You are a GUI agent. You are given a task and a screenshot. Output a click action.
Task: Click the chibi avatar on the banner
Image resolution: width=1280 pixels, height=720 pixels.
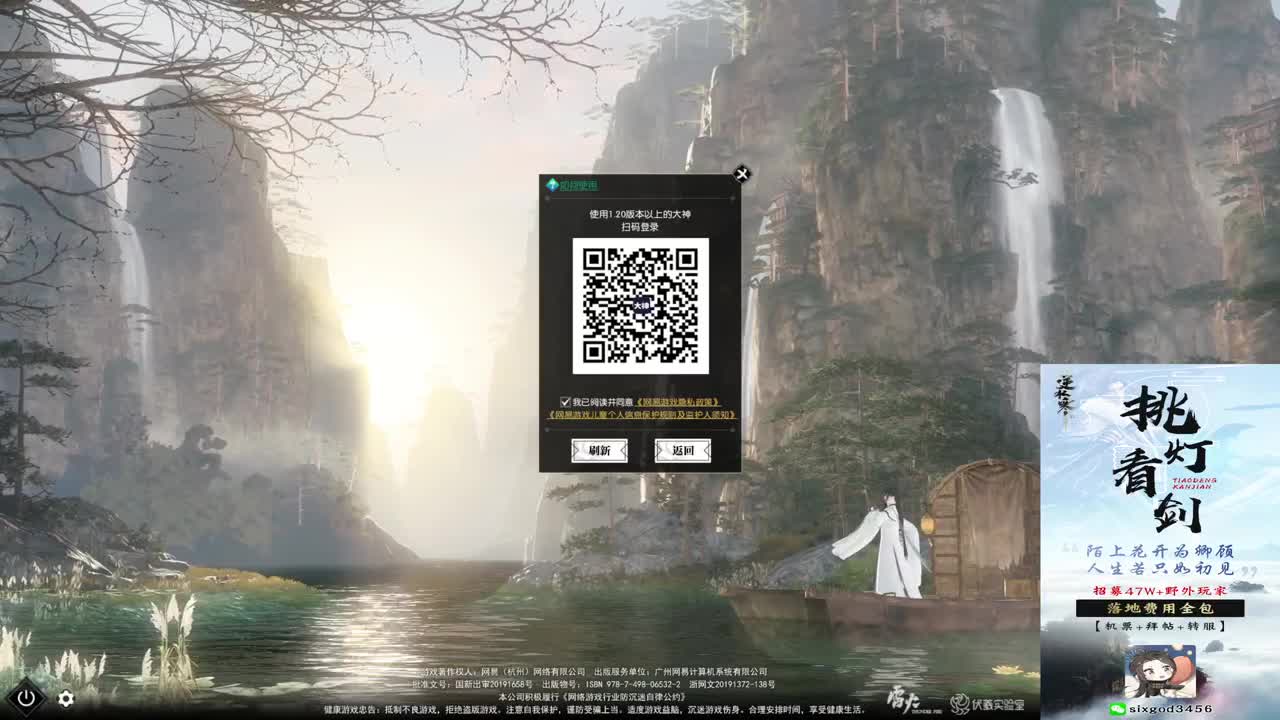click(x=1160, y=672)
